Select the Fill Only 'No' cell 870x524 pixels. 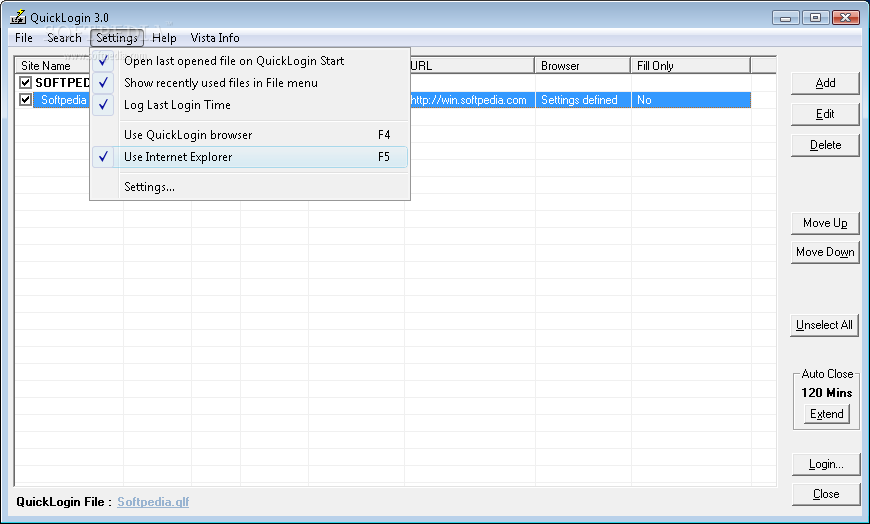[691, 100]
